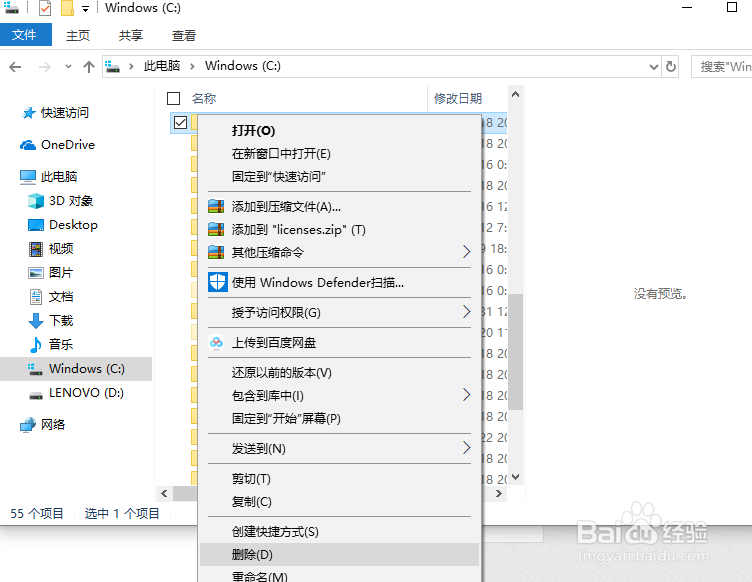Viewport: 752px width, 582px height.
Task: Click the file list scroll-up arrow
Action: [x=516, y=94]
